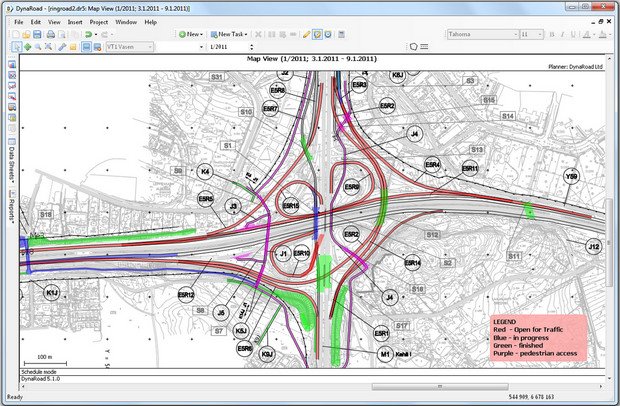Image resolution: width=620 pixels, height=406 pixels.
Task: Toggle Underline formatting
Action: pyautogui.click(x=573, y=34)
